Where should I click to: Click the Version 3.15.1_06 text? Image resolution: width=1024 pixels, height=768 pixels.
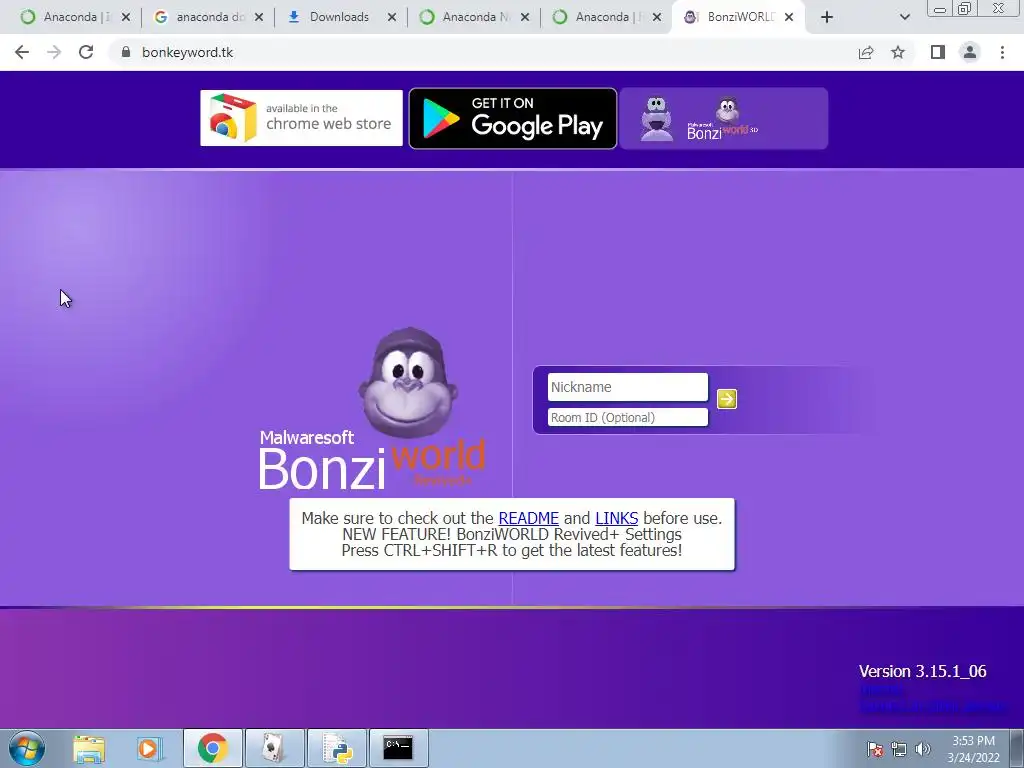pos(922,671)
